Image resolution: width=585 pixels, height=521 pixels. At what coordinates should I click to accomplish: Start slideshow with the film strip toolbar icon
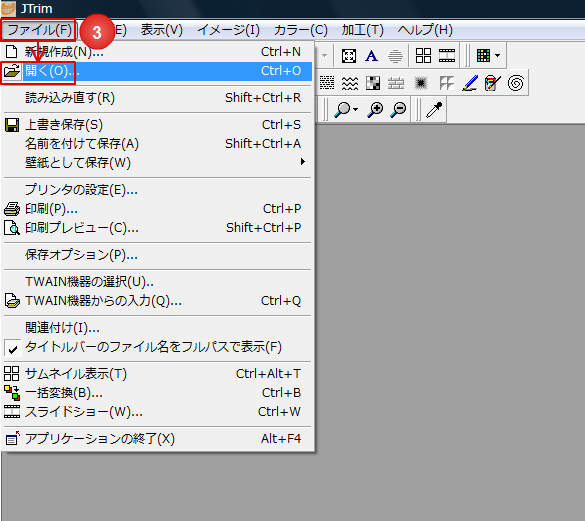pos(447,56)
